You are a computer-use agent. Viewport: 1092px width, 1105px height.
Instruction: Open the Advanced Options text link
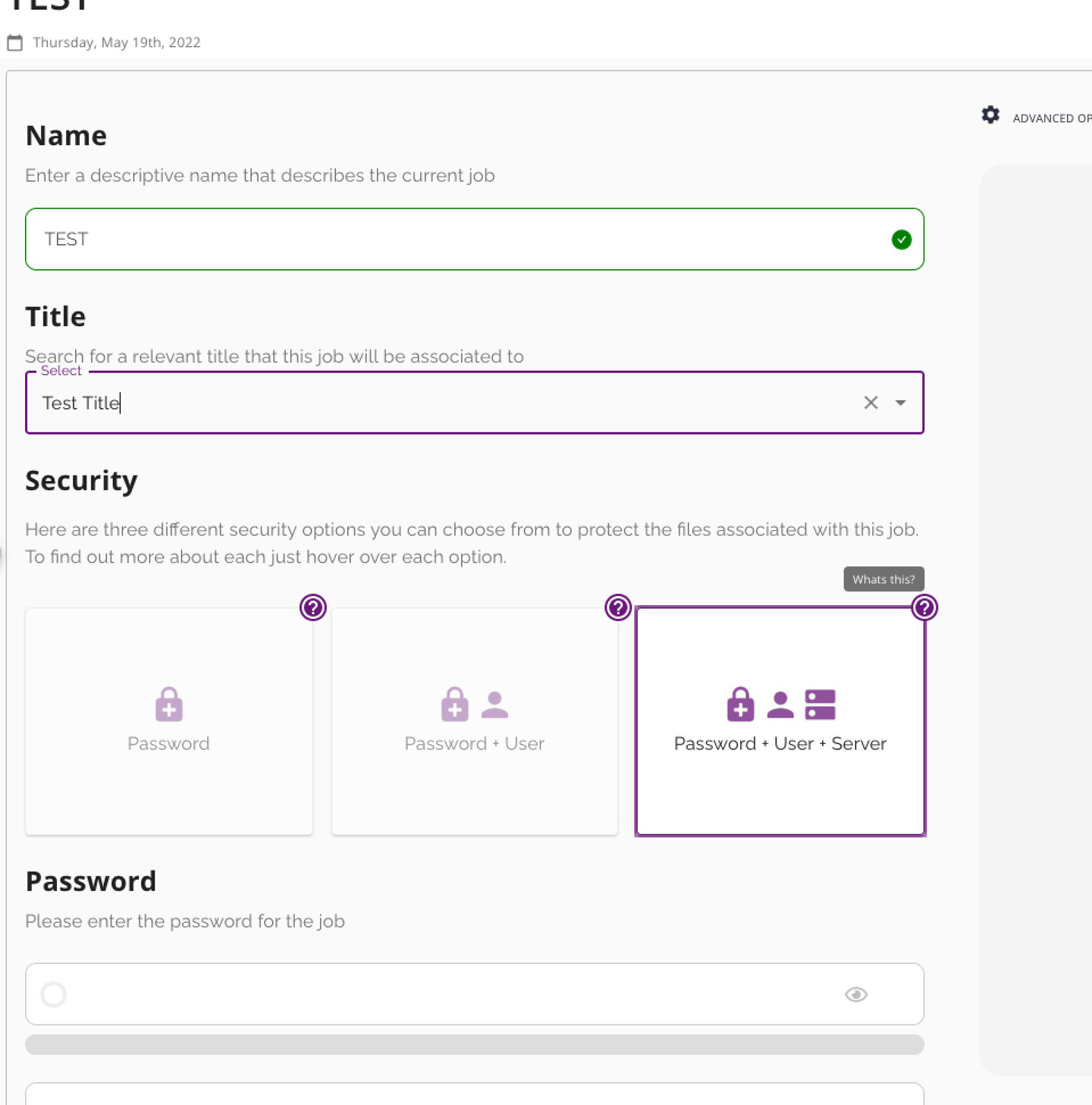[x=1052, y=118]
